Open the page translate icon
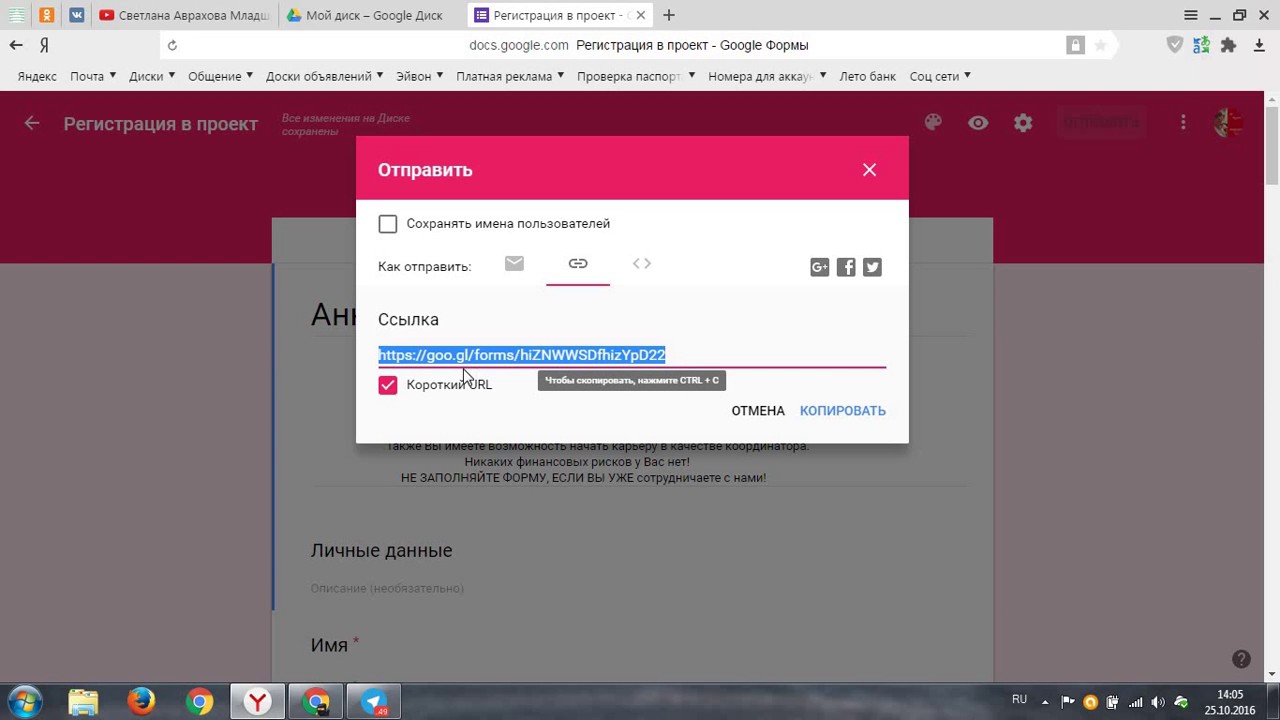The height and width of the screenshot is (720, 1280). (1202, 45)
